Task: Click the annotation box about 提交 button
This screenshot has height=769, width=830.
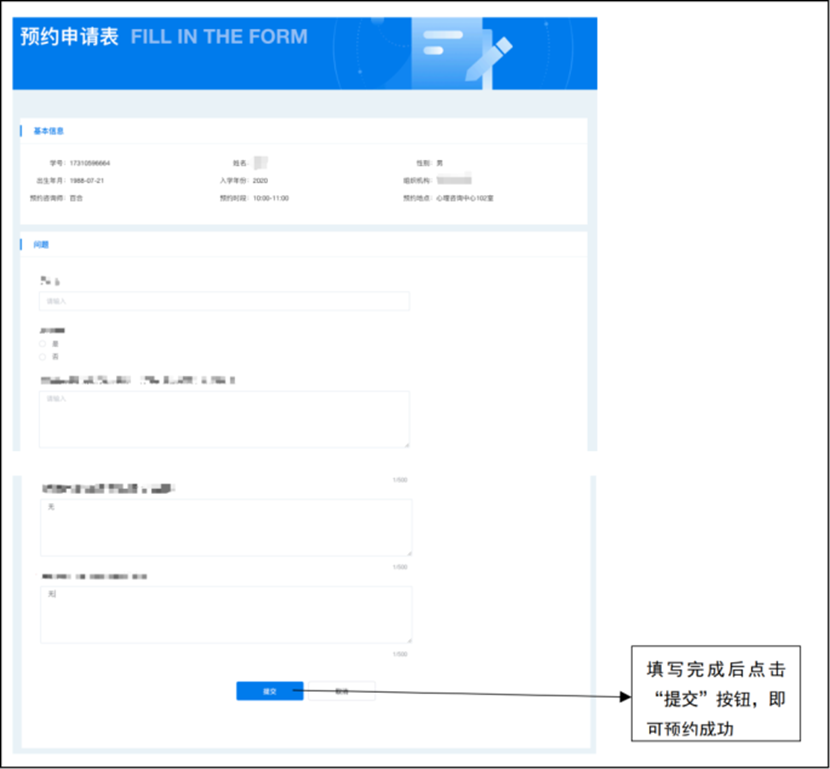Action: [716, 693]
